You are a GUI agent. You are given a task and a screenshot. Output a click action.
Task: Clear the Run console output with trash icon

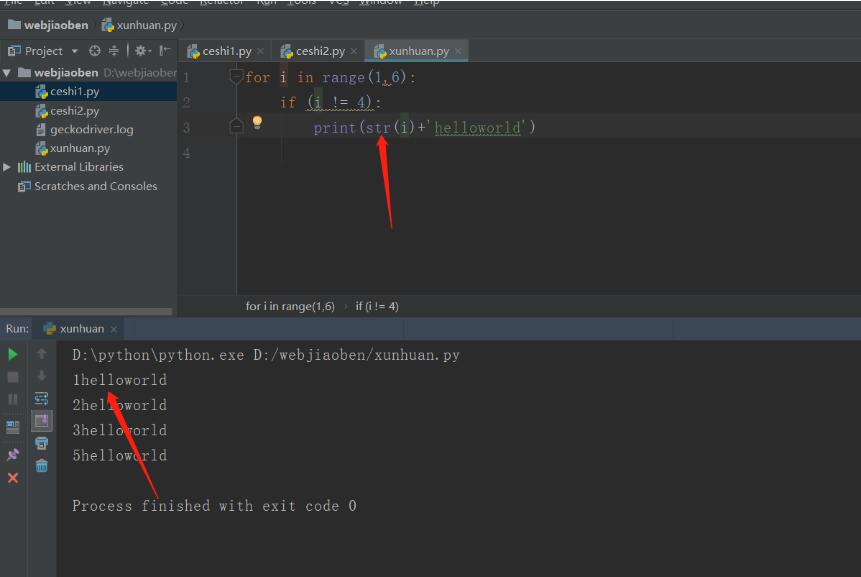(40, 464)
